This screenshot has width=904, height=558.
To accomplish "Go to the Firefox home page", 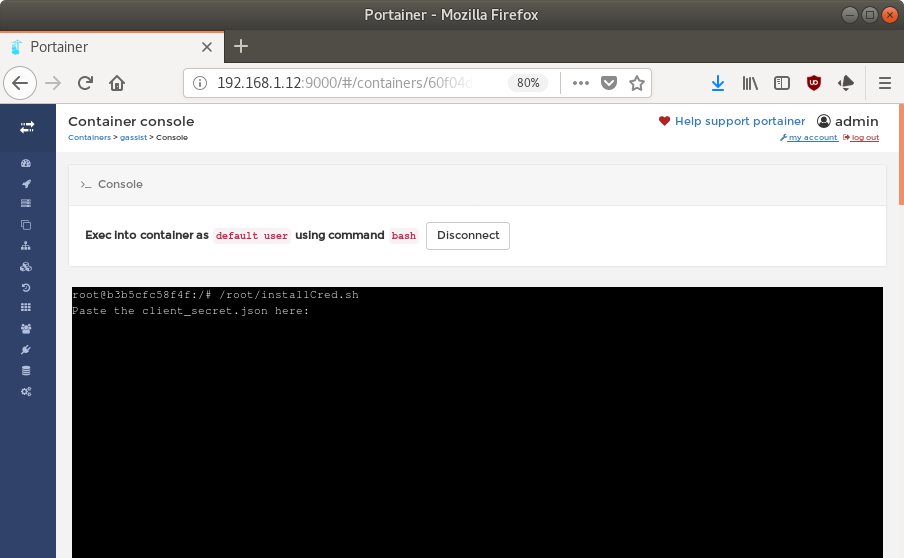I will click(117, 83).
